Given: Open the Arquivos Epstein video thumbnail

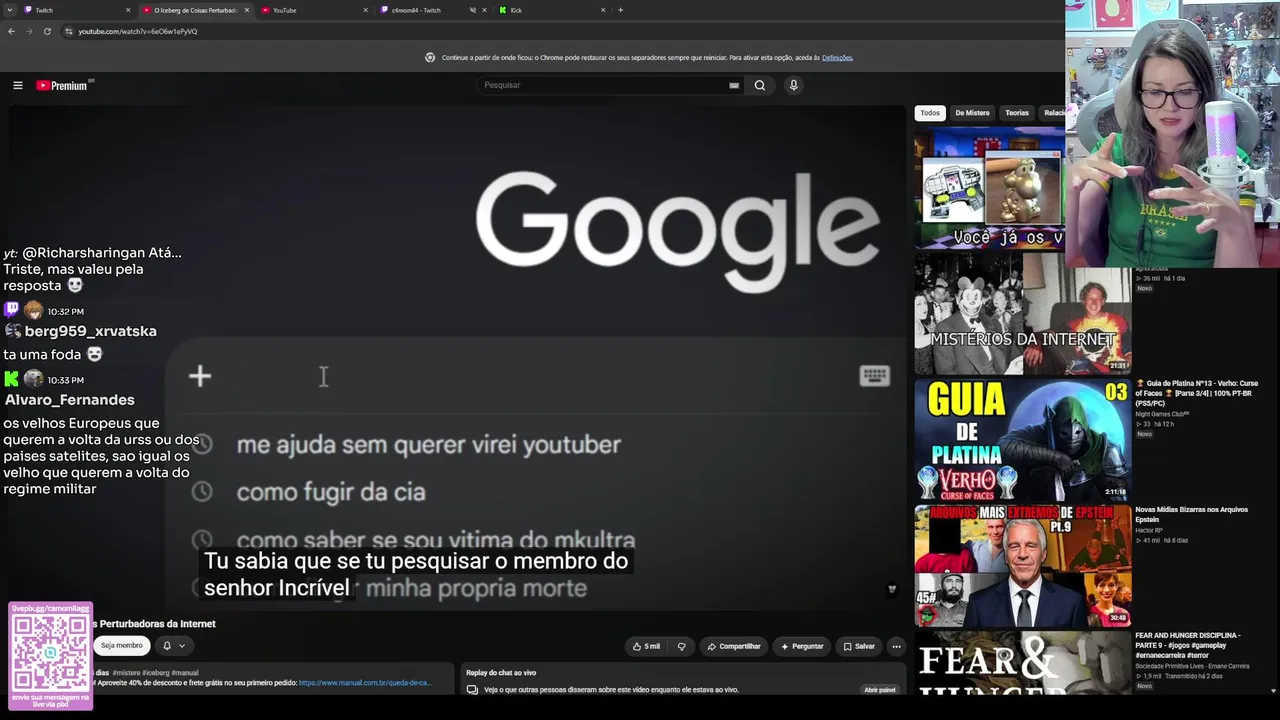Looking at the screenshot, I should tap(1022, 565).
